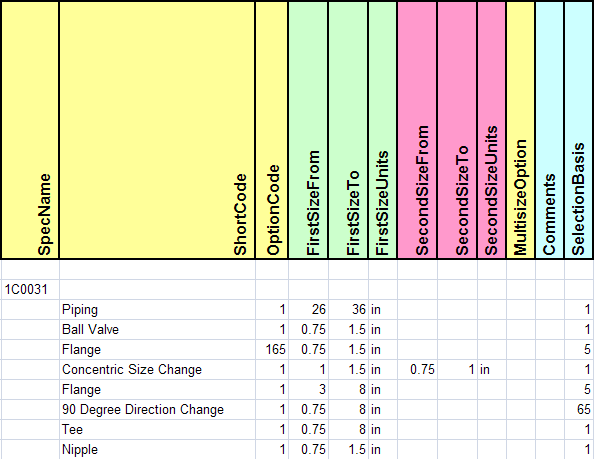Click the Flange cell in the 3 to 8 in row

tap(157, 390)
